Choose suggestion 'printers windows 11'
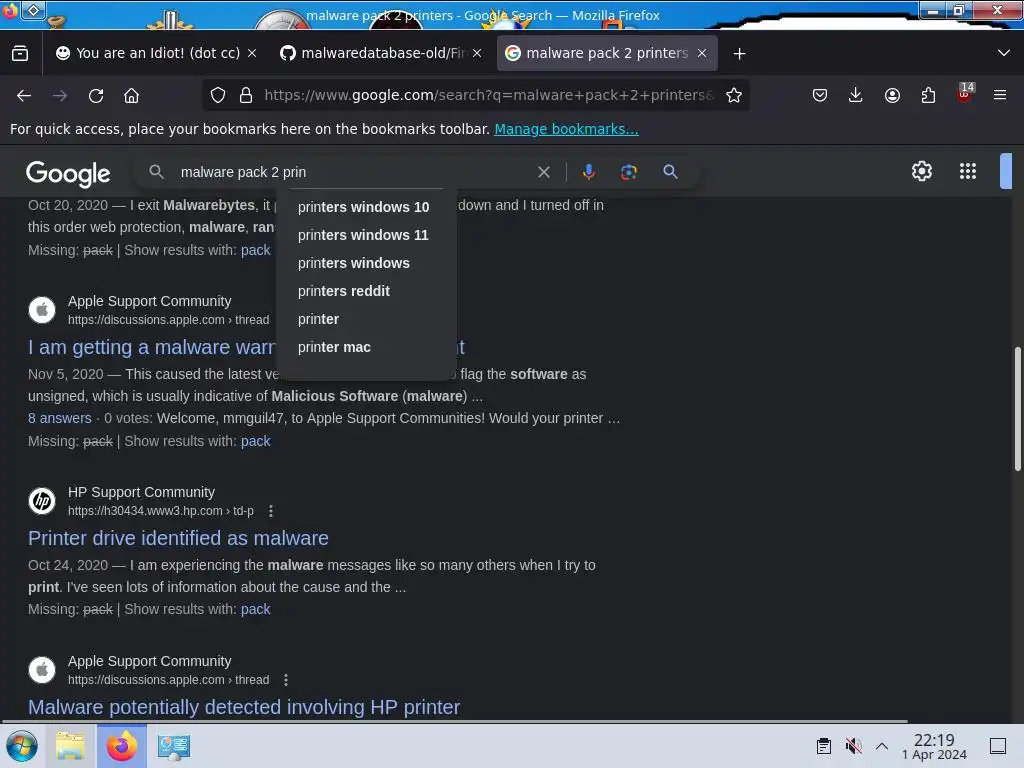 366,235
